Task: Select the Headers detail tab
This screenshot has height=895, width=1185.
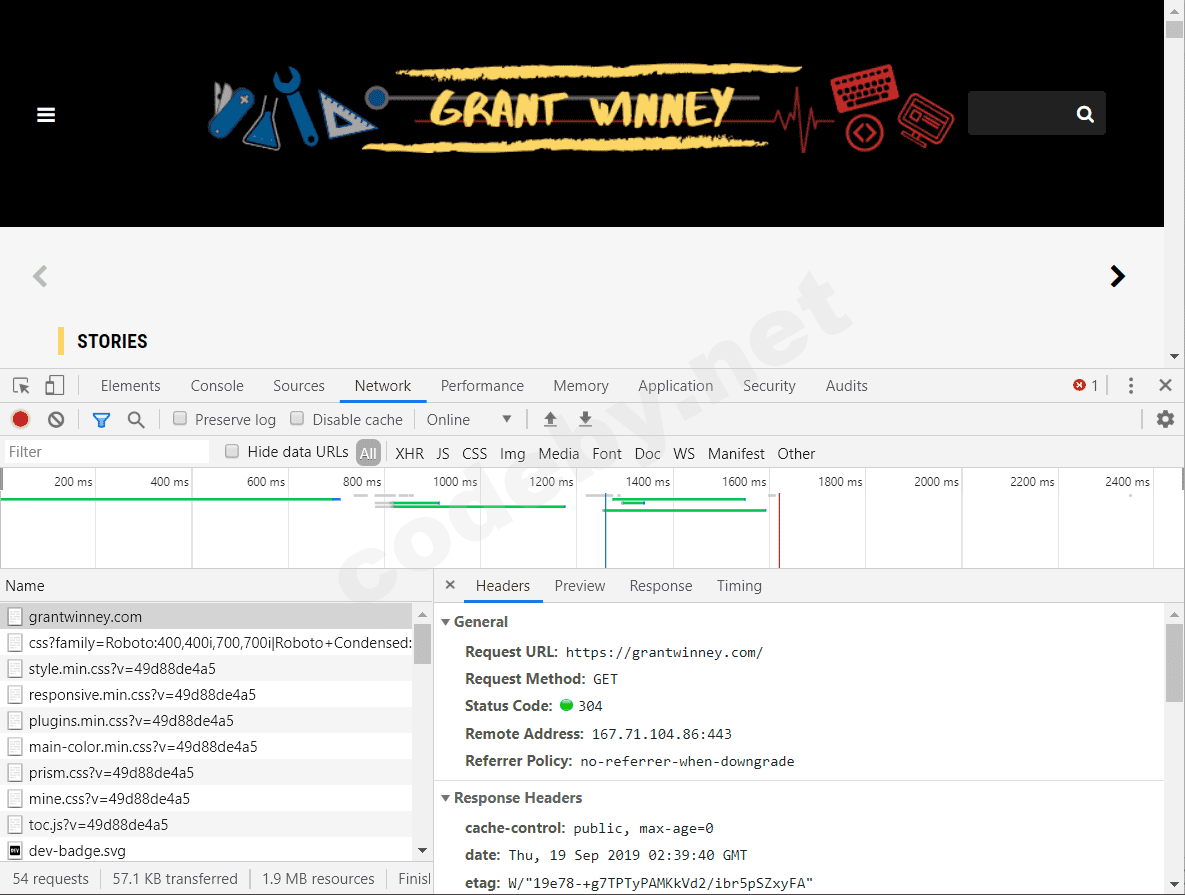Action: (503, 586)
